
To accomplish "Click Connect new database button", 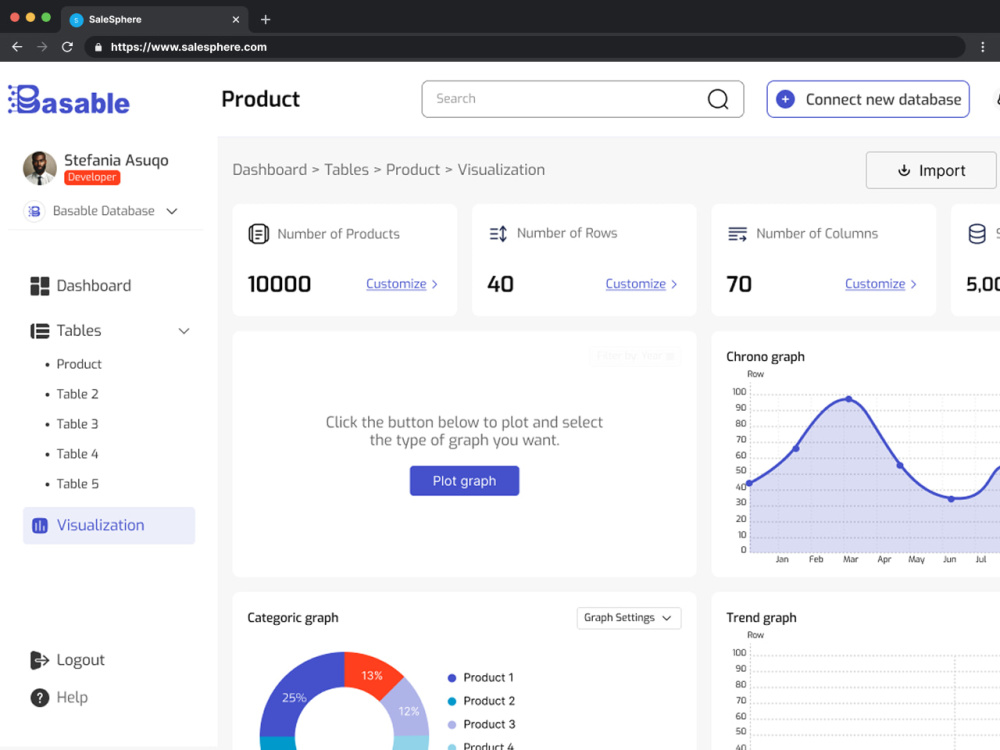I will click(868, 99).
